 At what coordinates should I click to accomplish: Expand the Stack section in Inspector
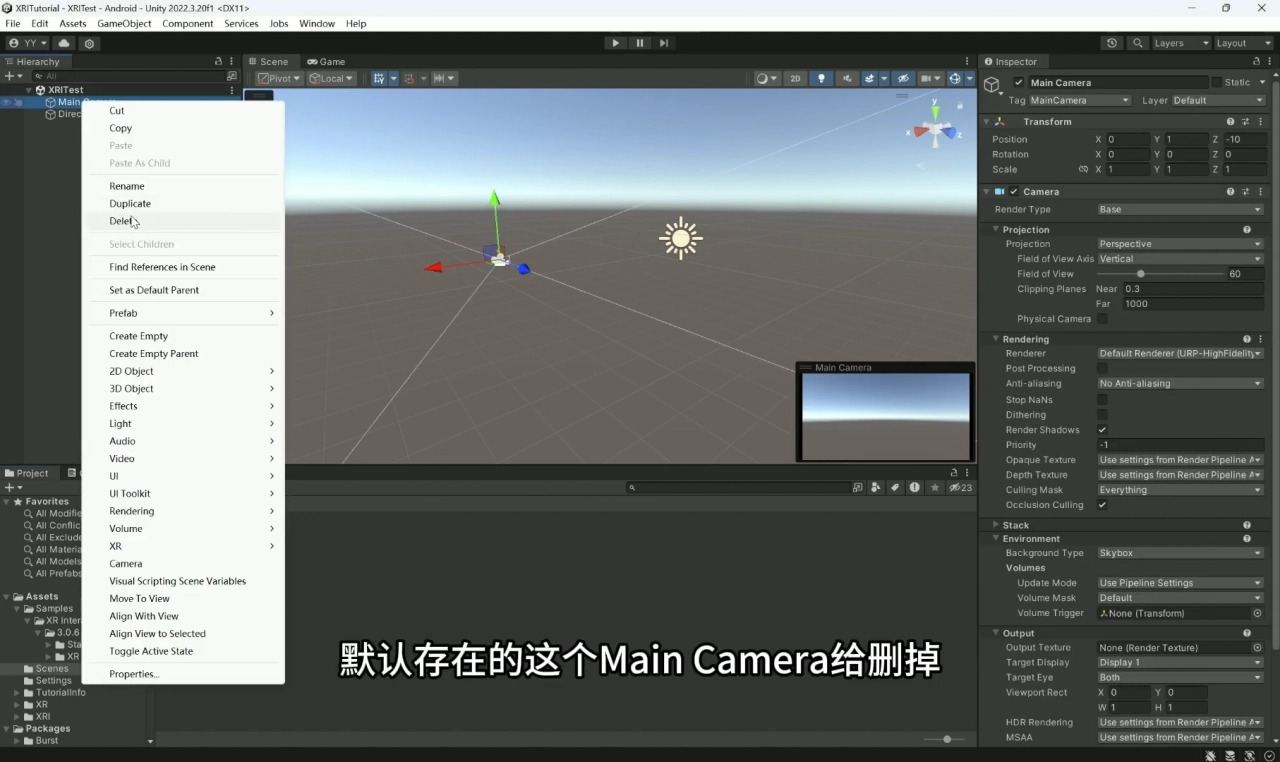[996, 525]
